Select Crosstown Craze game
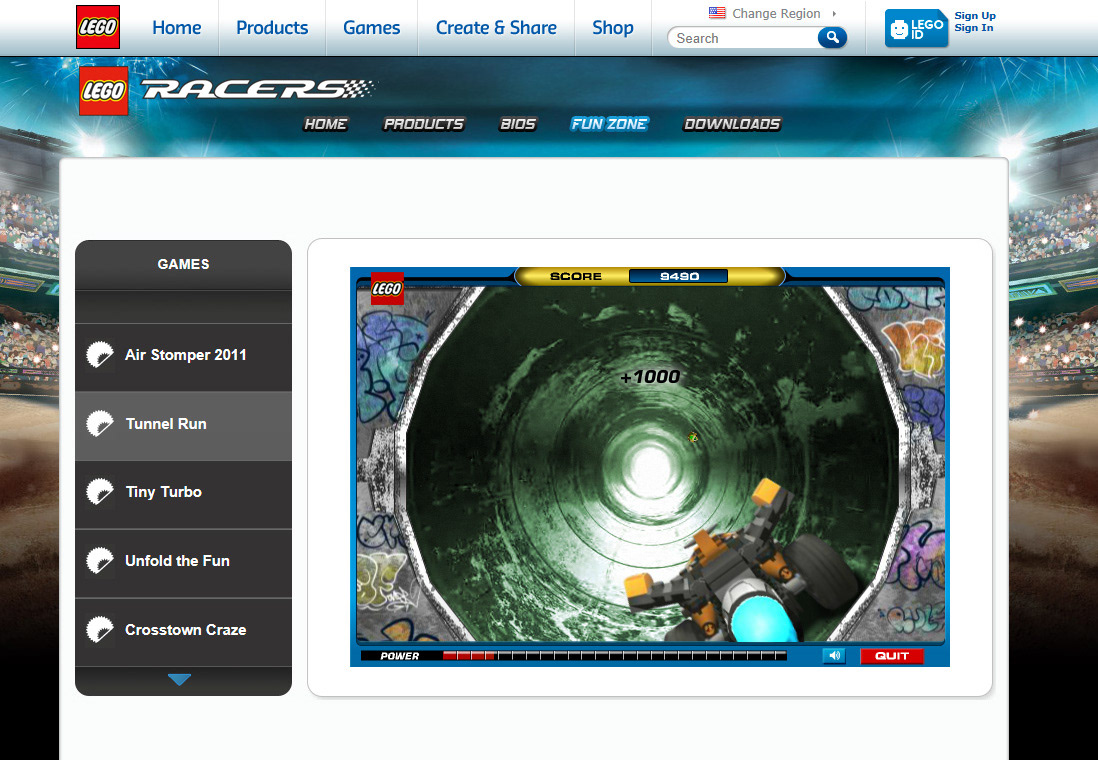The height and width of the screenshot is (760, 1098). pos(183,631)
